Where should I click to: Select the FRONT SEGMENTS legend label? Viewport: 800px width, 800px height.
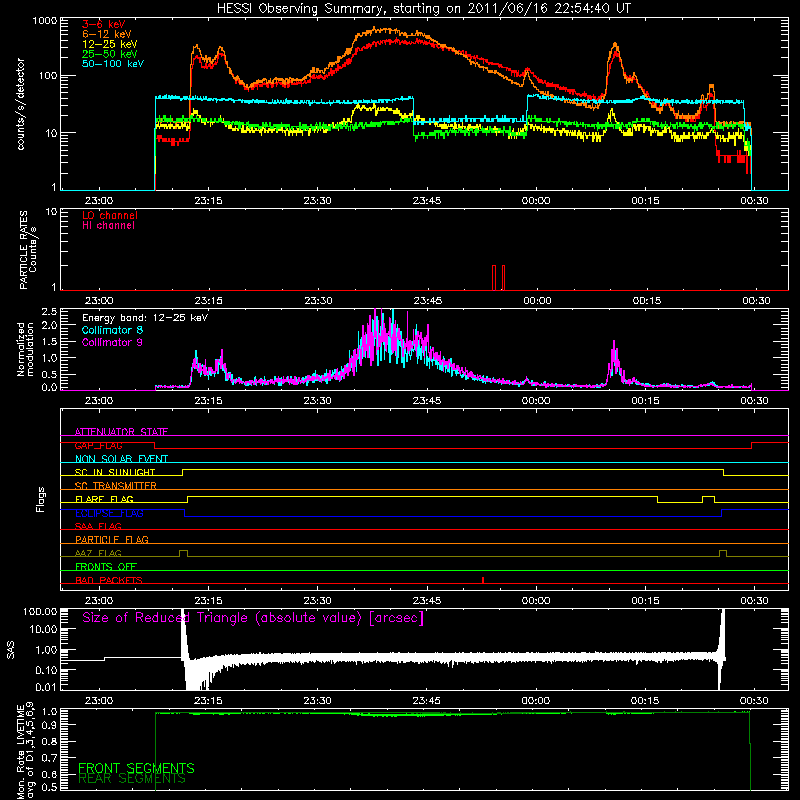coord(136,768)
